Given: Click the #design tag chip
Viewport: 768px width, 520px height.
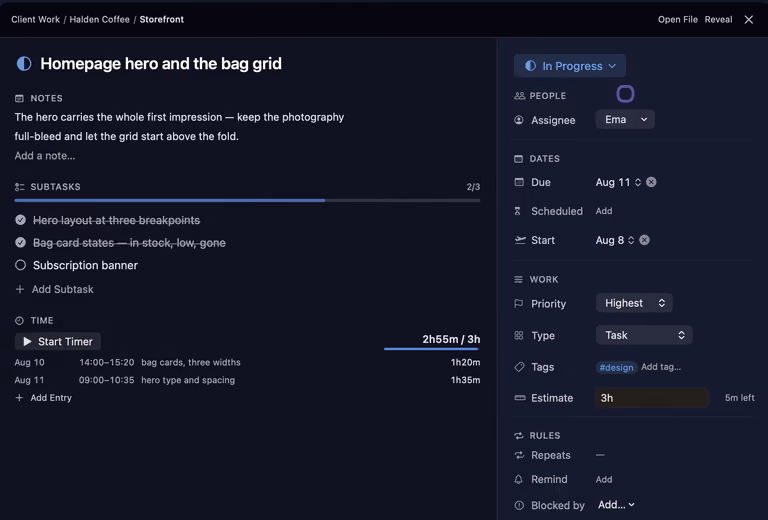Looking at the screenshot, I should (616, 367).
